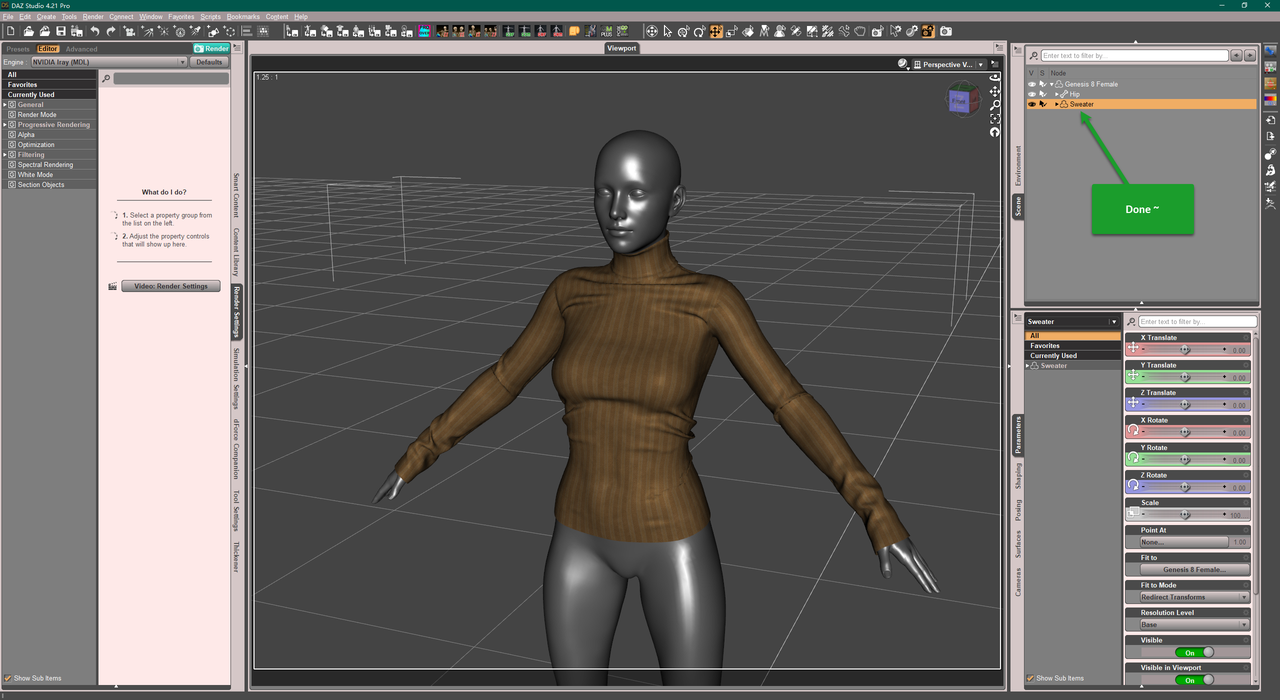Click the Fit to Genesis 8 Female button
The width and height of the screenshot is (1280, 700).
pos(1194,569)
